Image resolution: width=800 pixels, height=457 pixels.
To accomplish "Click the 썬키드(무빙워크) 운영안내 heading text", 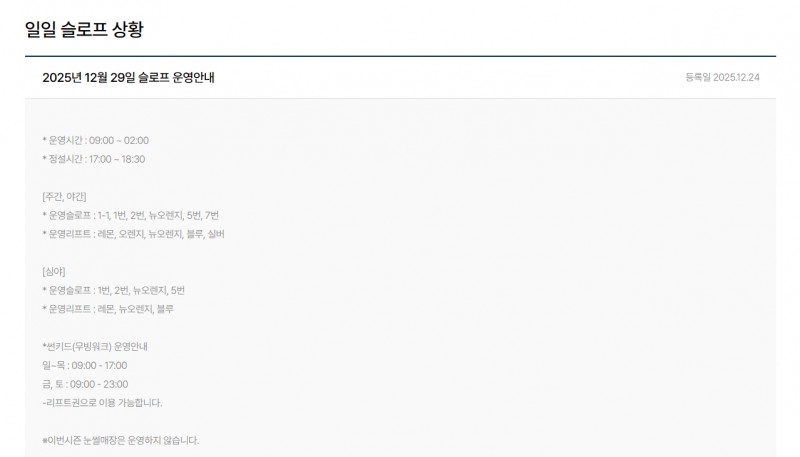I will click(x=95, y=346).
